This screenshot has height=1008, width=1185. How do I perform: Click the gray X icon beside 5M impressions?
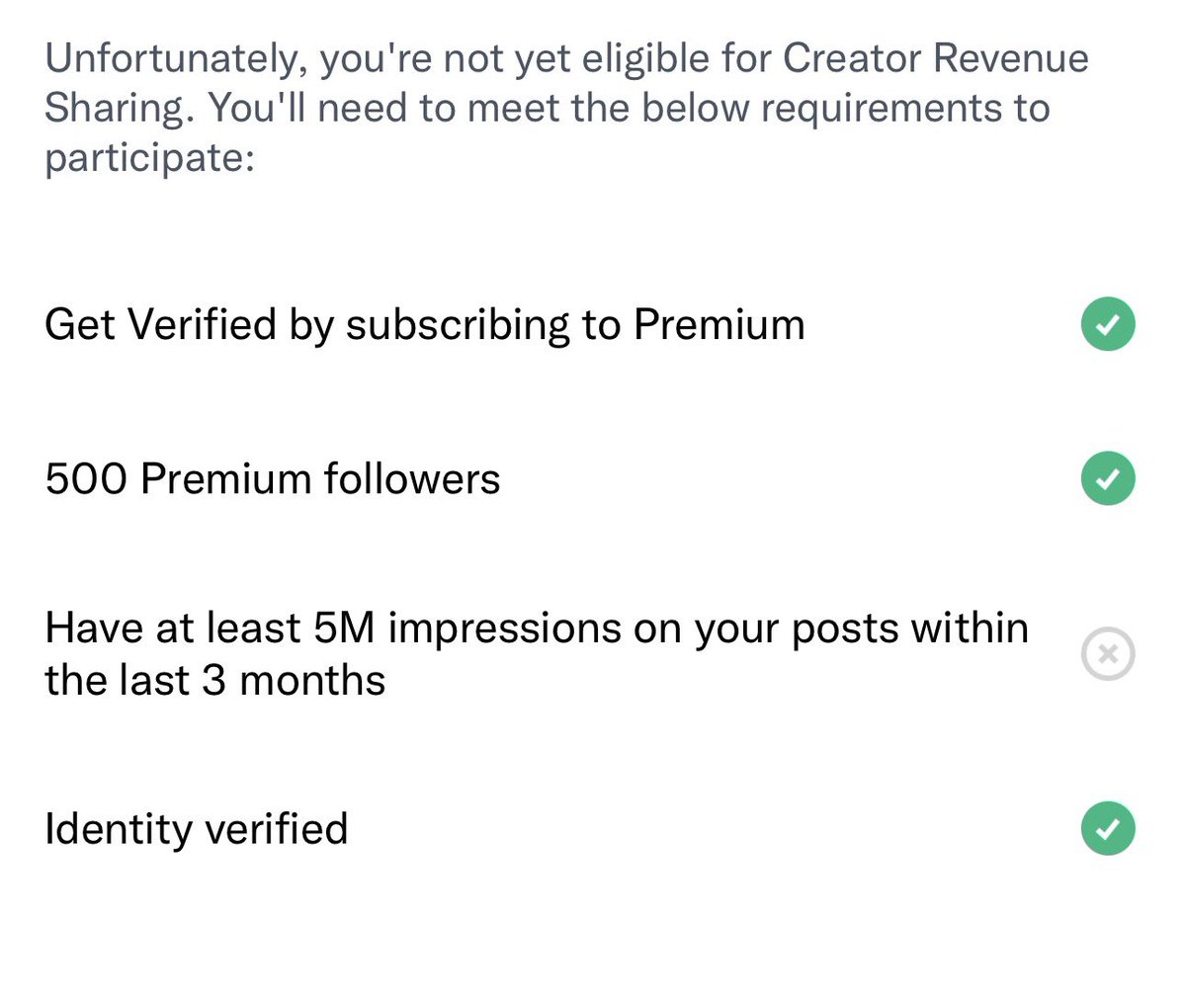1107,654
